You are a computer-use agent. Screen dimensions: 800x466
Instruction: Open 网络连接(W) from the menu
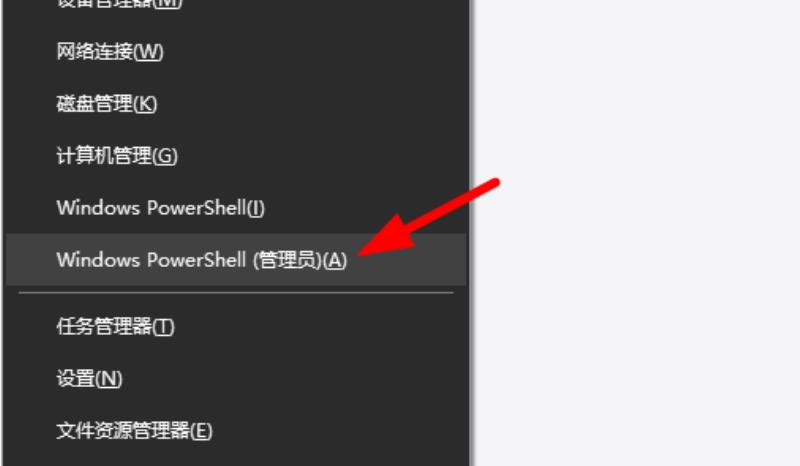(x=236, y=52)
